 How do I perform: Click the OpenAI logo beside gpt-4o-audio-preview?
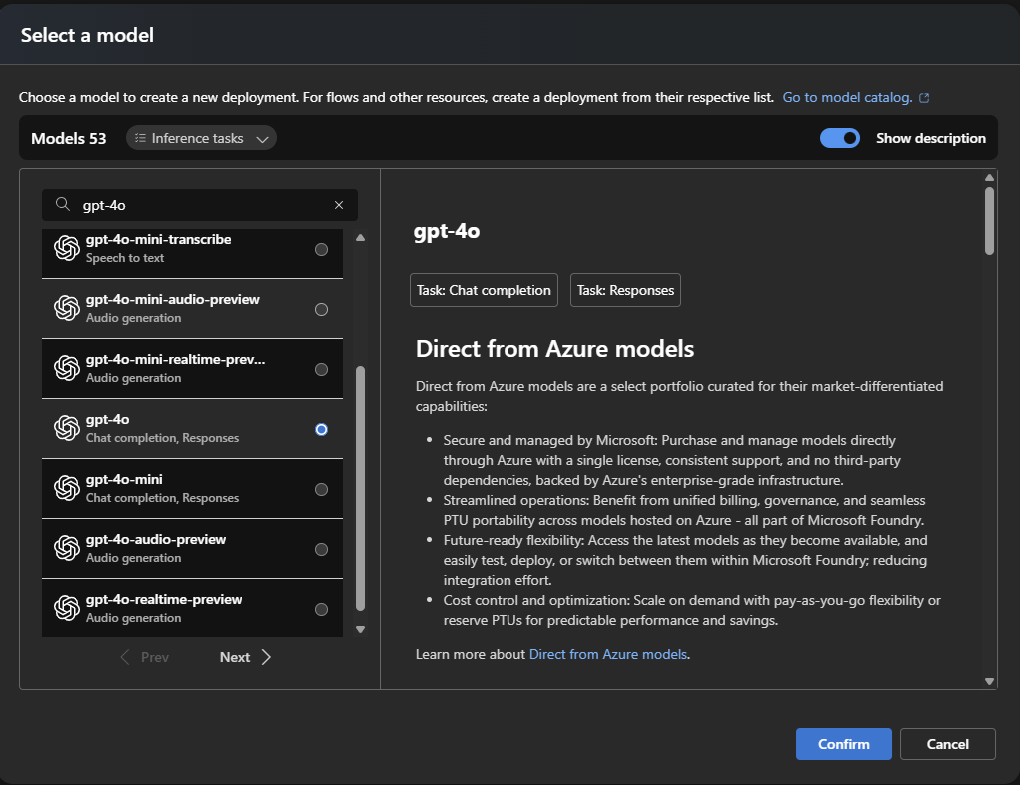click(67, 548)
